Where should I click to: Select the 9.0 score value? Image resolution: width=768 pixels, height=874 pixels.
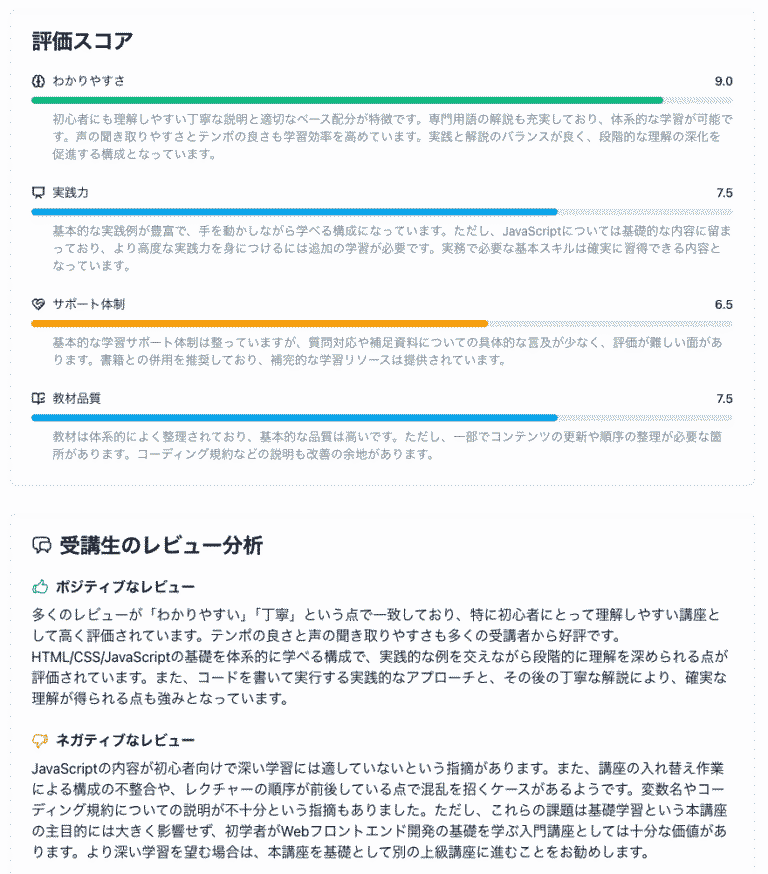[x=723, y=81]
